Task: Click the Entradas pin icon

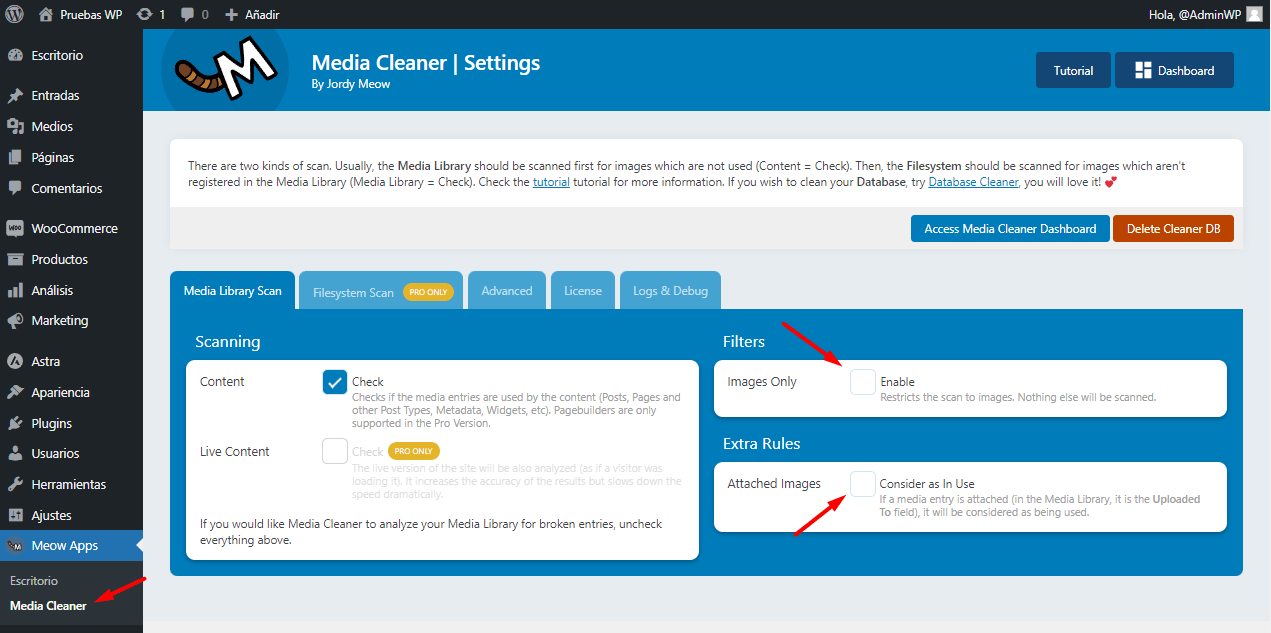Action: 15,96
